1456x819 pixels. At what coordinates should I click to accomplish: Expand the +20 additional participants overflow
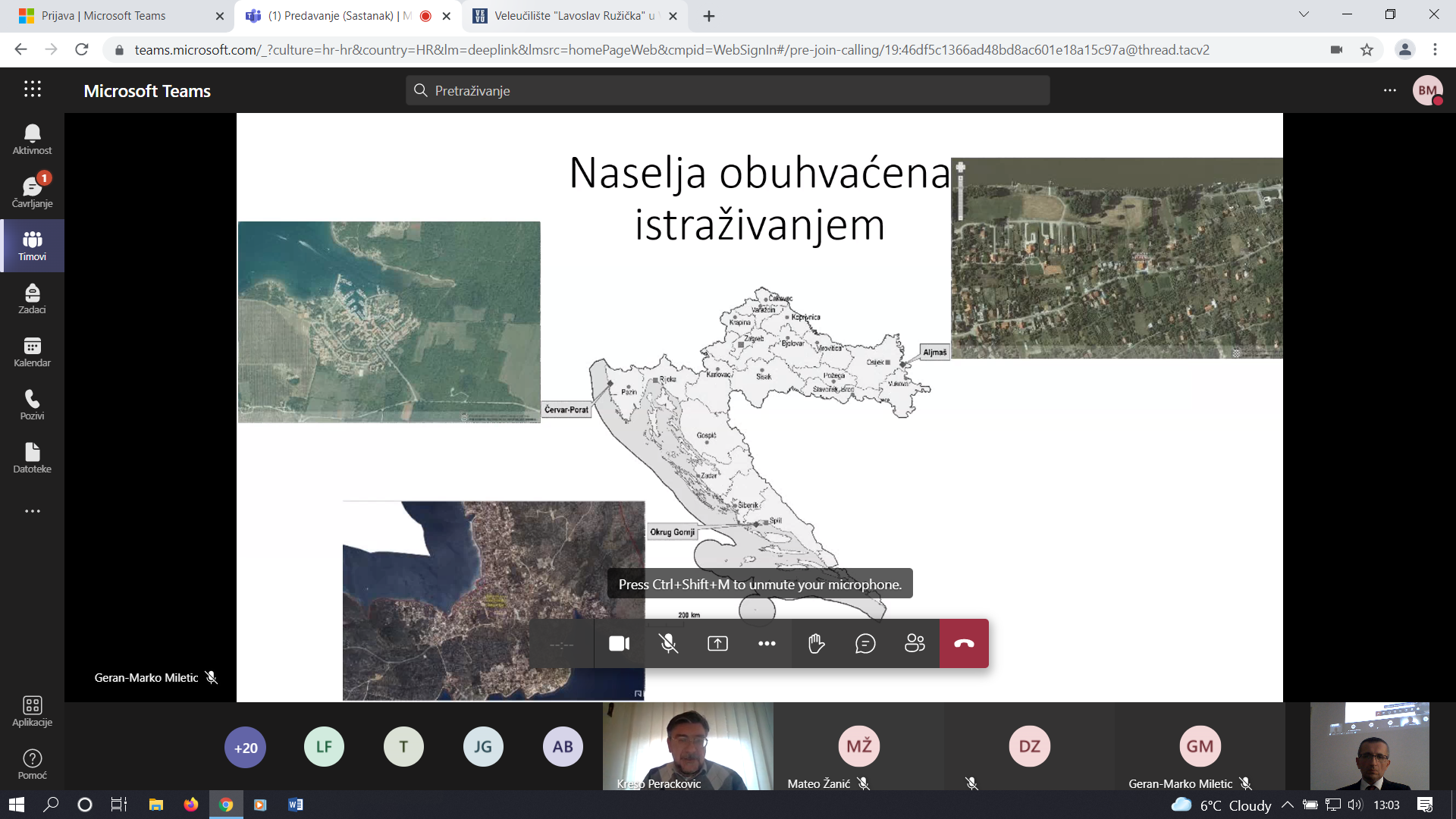[x=245, y=748]
